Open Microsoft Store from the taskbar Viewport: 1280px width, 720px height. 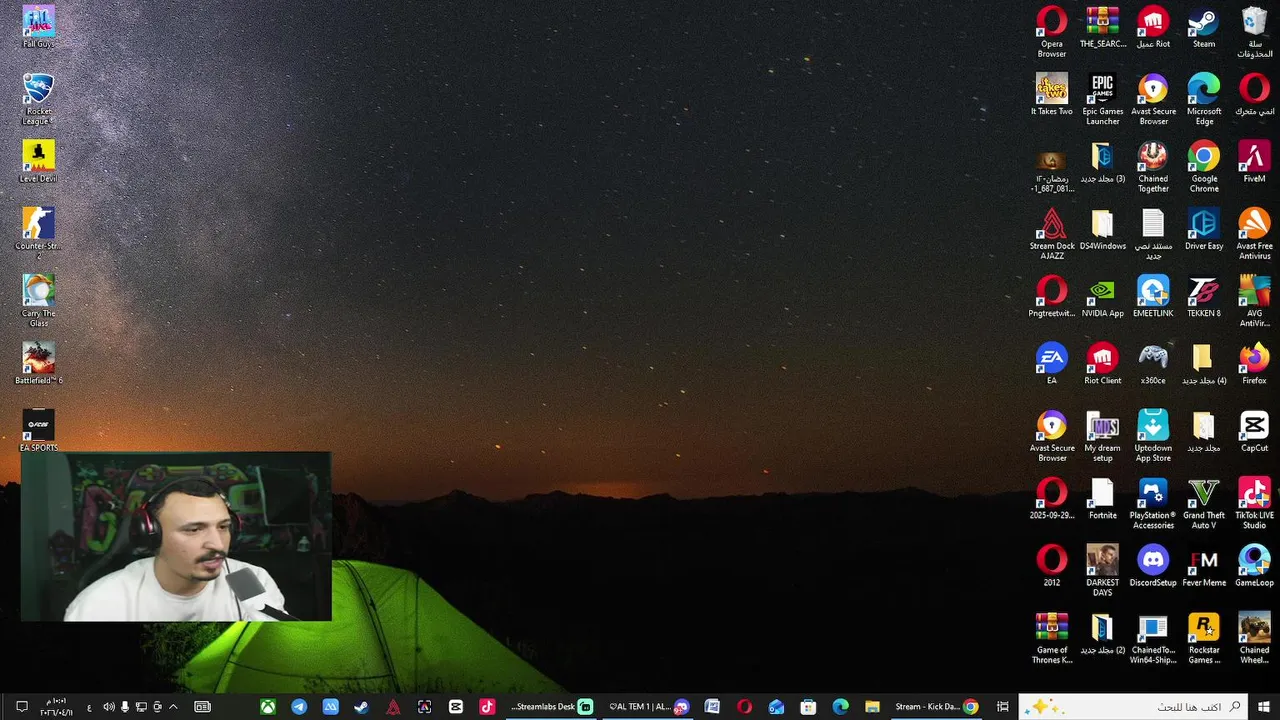[808, 707]
